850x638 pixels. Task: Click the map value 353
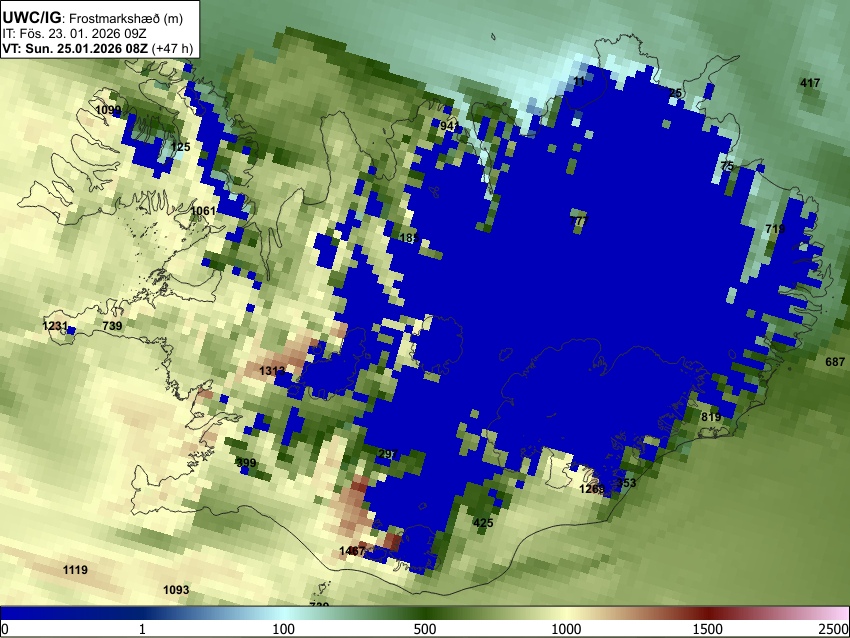(626, 483)
